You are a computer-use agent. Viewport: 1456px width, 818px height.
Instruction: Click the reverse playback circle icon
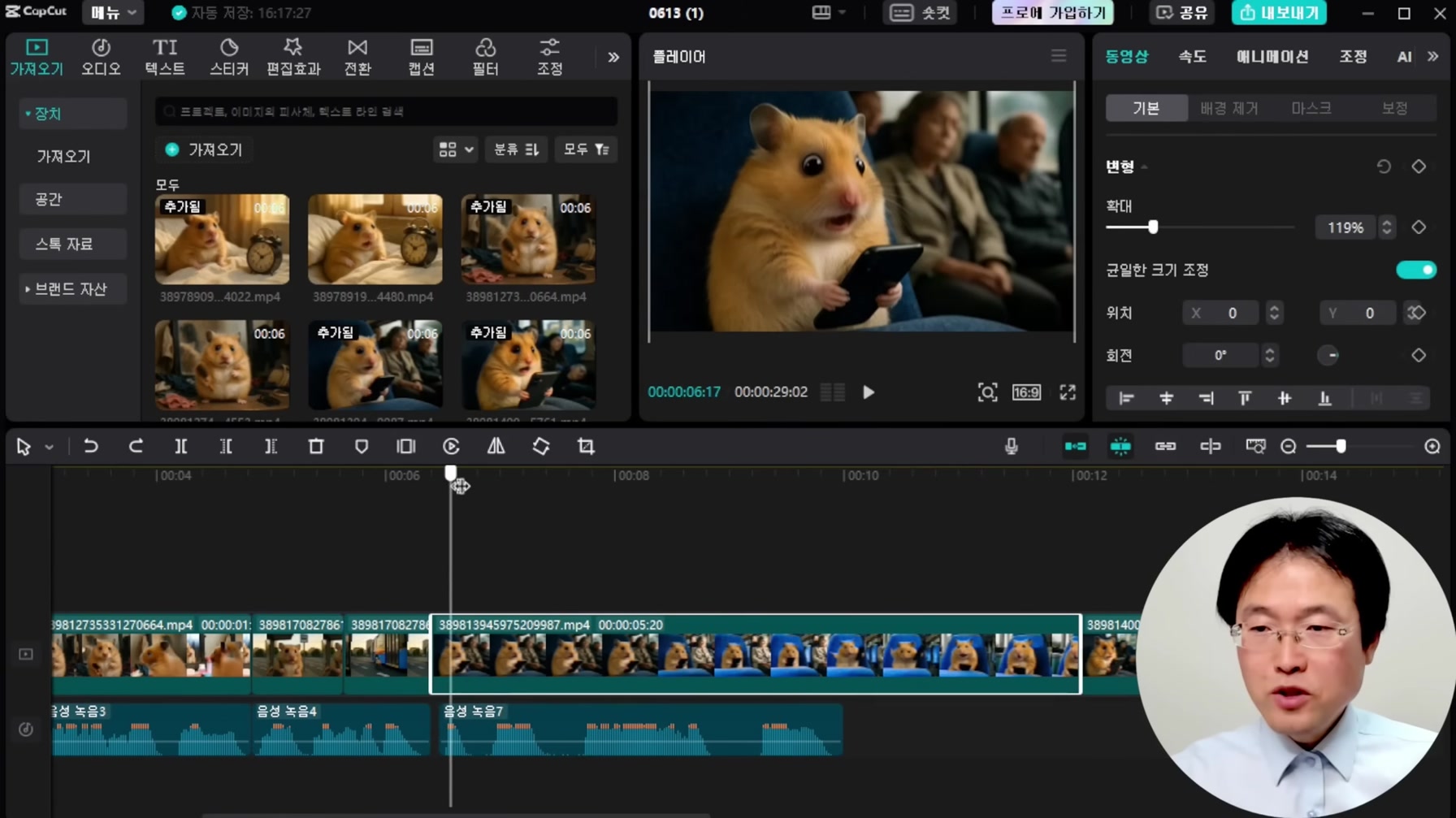point(451,446)
